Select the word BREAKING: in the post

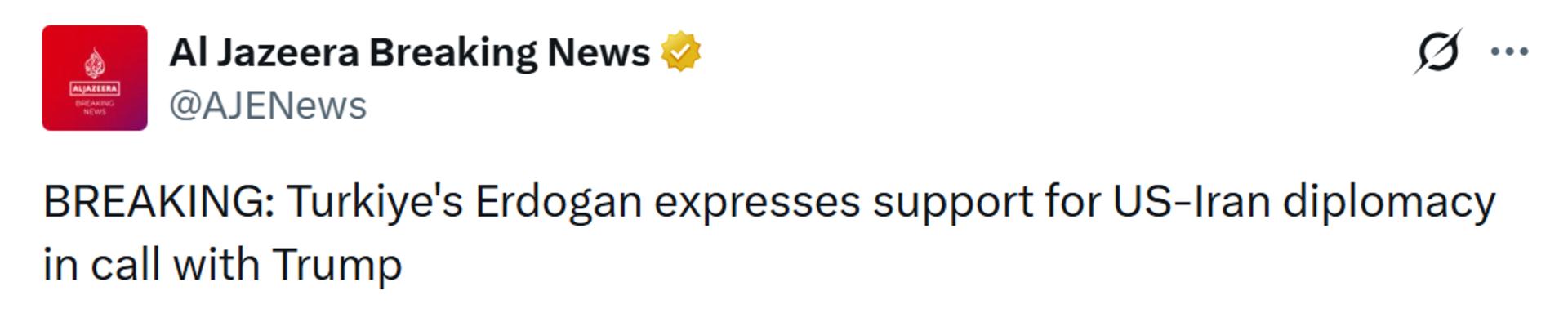pyautogui.click(x=159, y=202)
